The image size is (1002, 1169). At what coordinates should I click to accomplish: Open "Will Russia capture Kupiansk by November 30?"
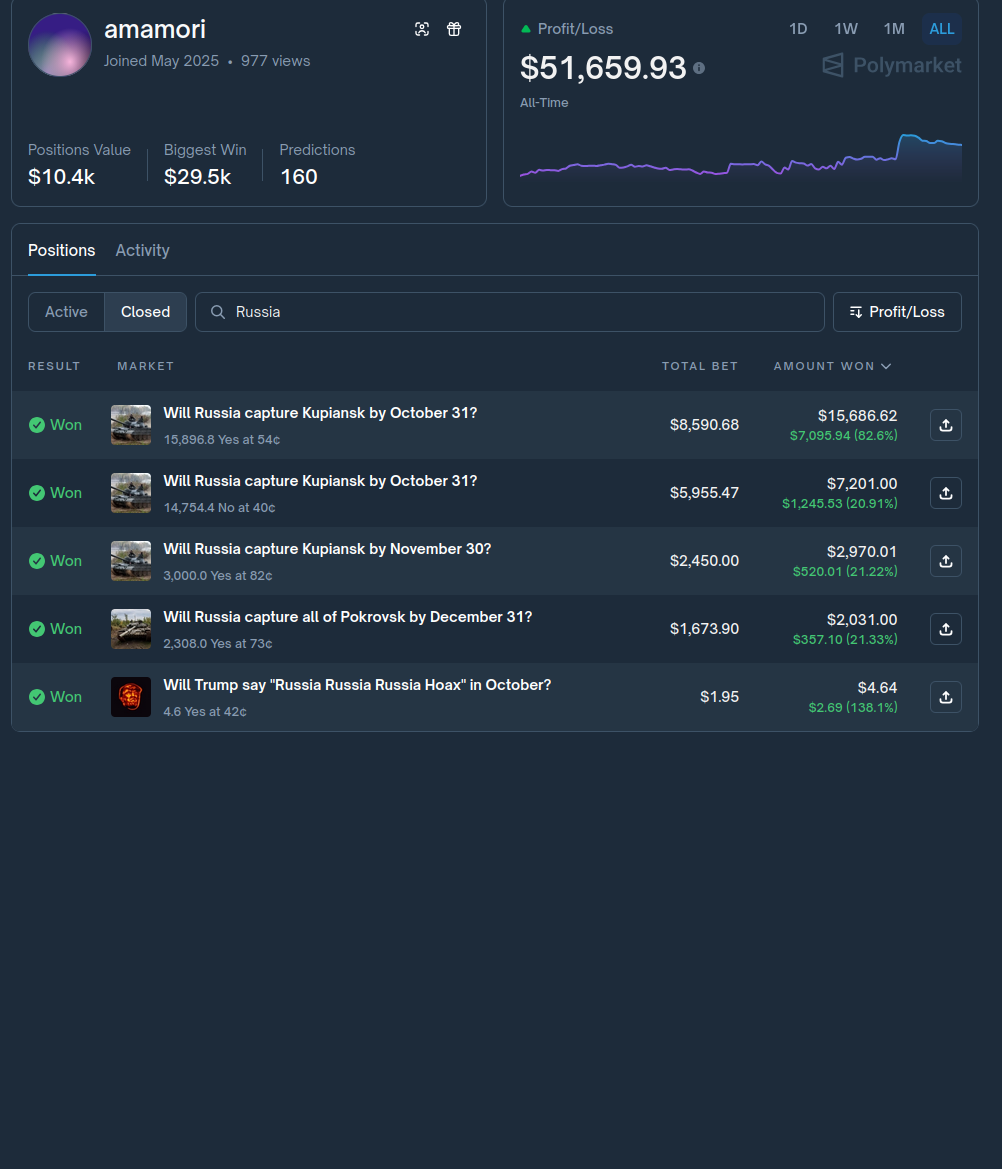click(327, 549)
